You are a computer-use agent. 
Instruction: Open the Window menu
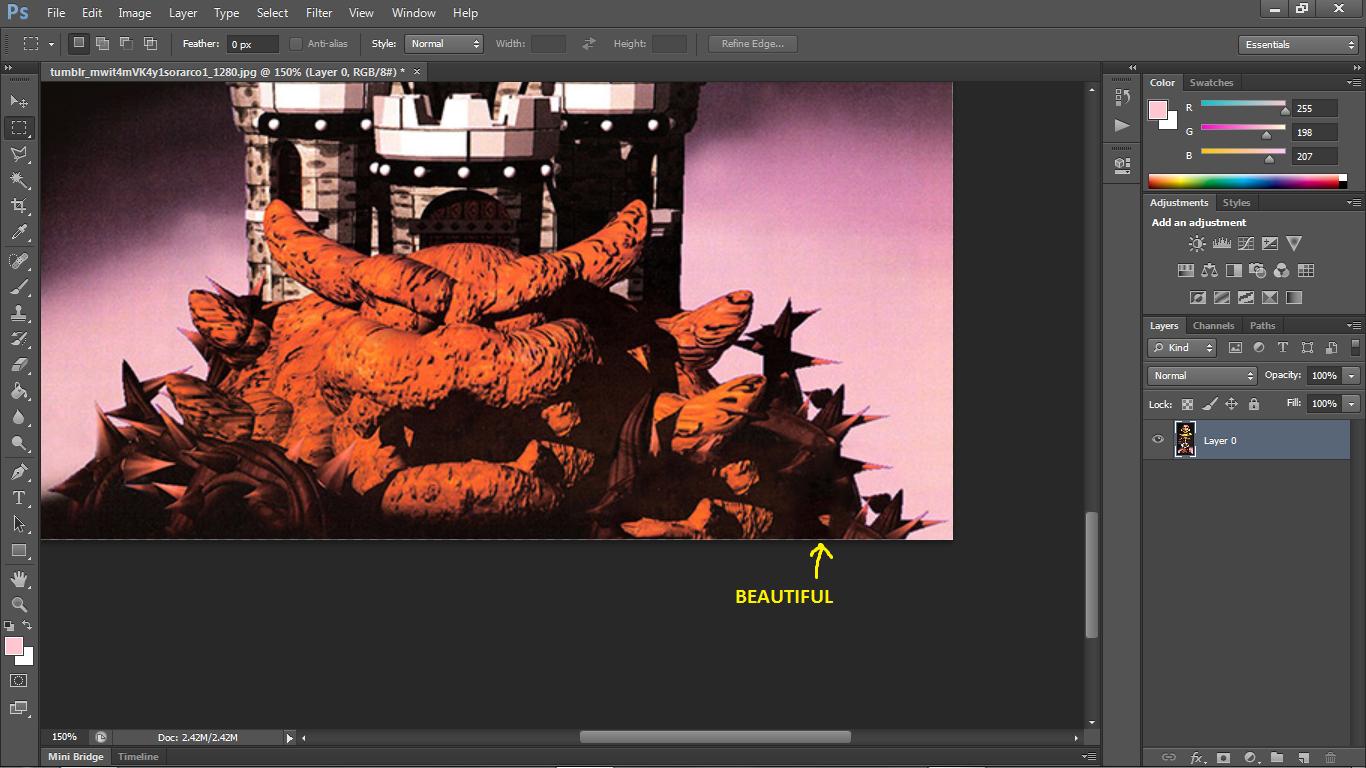pyautogui.click(x=414, y=13)
